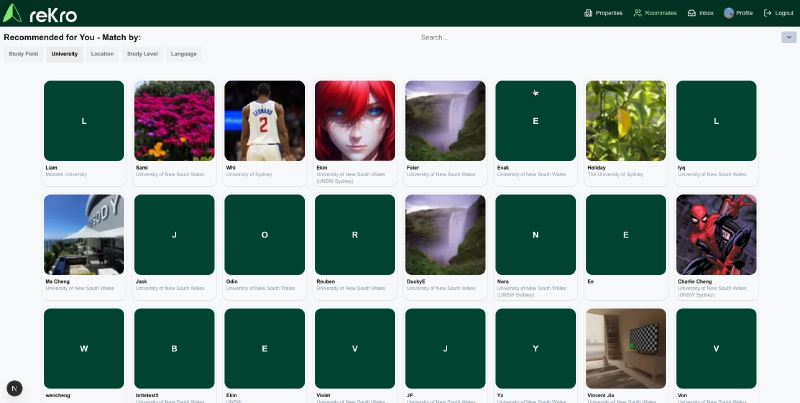Open the Roommates section
The width and height of the screenshot is (800, 403).
pos(655,13)
